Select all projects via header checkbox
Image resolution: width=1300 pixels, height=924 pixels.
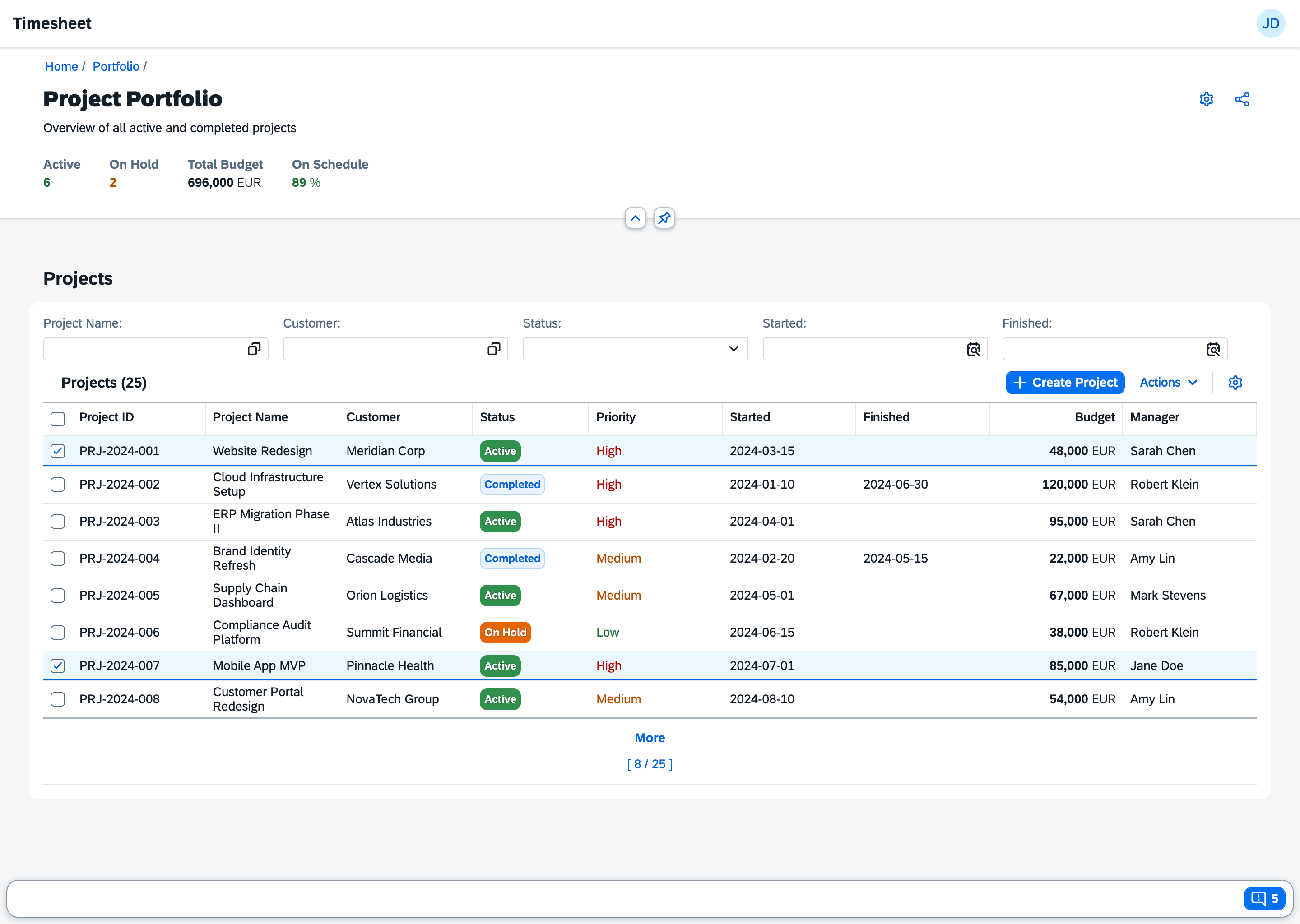[57, 419]
